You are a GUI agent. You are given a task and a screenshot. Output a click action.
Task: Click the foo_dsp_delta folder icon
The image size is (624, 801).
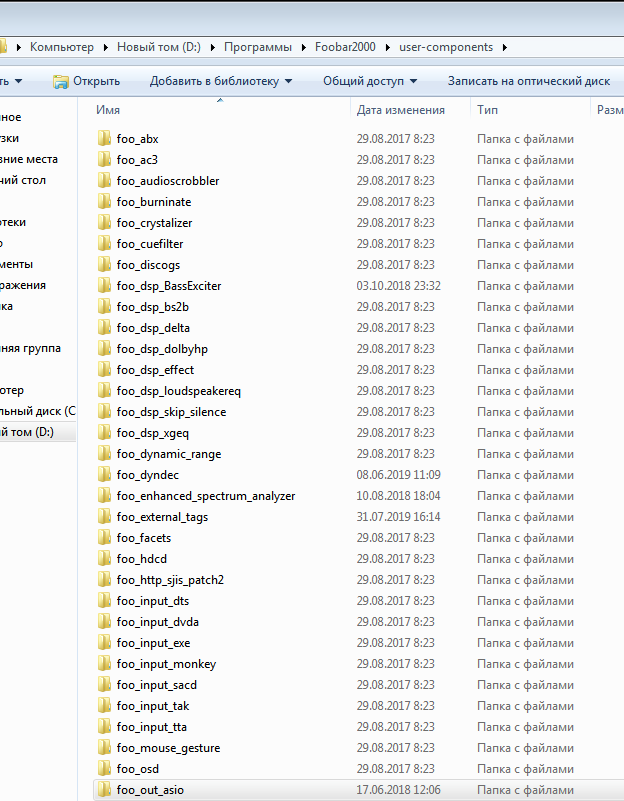tap(104, 327)
